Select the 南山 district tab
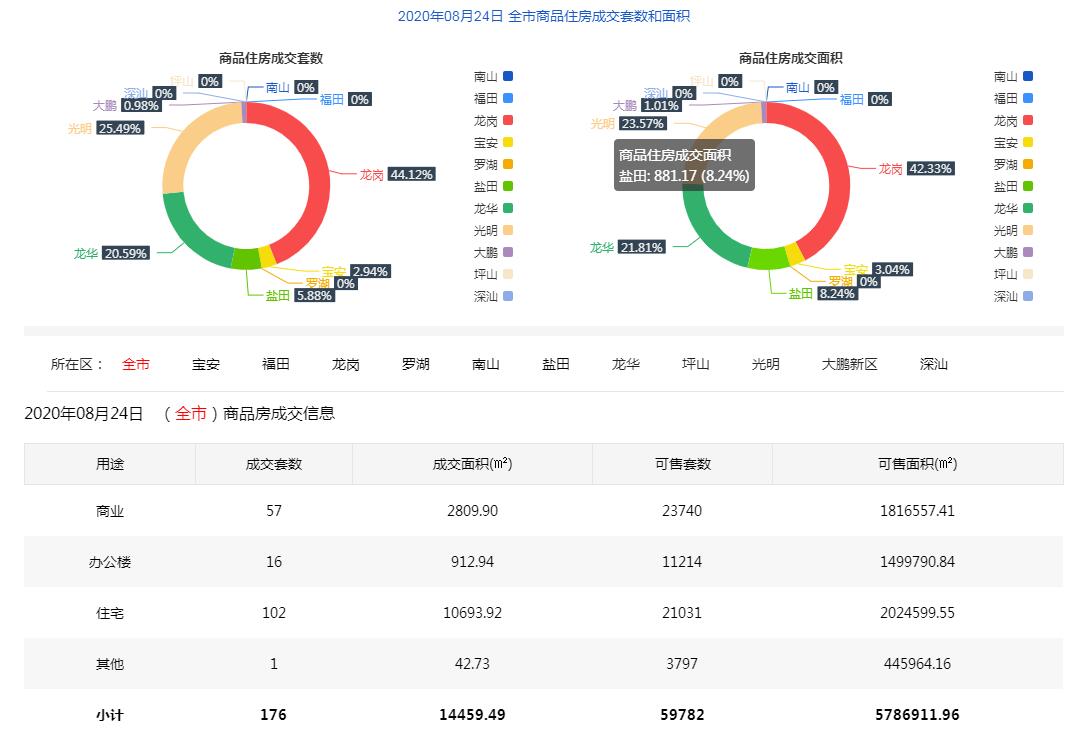1091x752 pixels. pos(486,364)
